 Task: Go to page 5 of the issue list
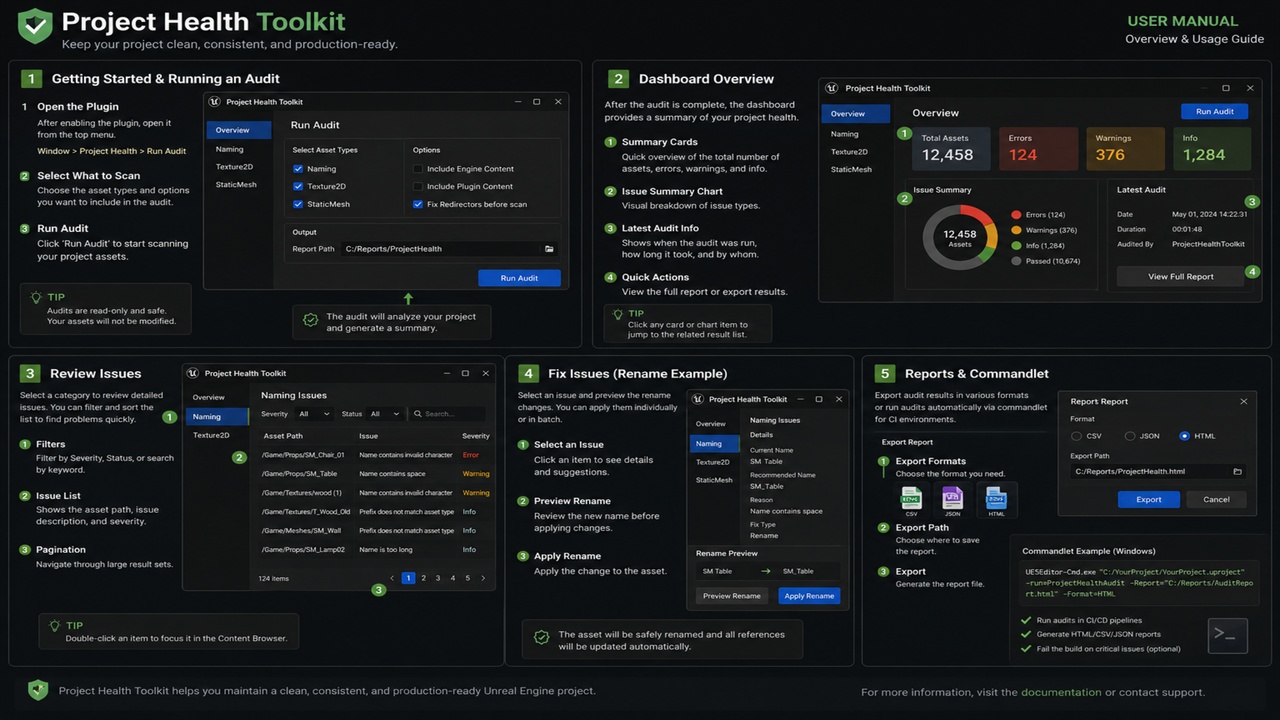point(468,578)
